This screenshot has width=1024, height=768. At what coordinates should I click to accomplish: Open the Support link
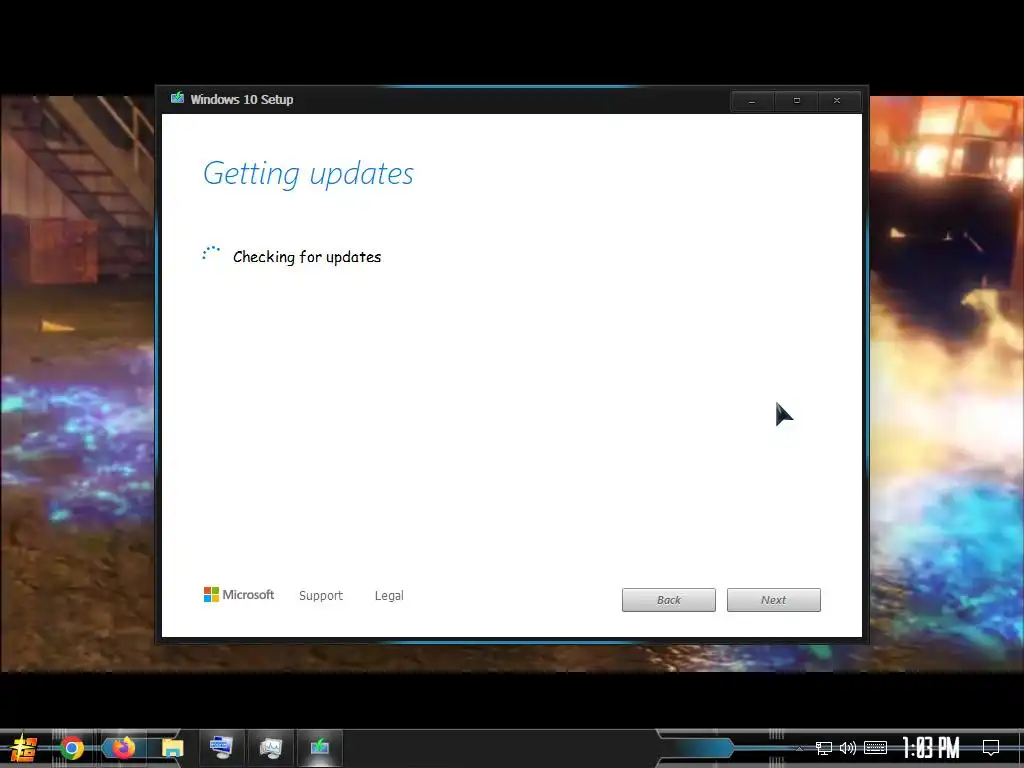(321, 596)
